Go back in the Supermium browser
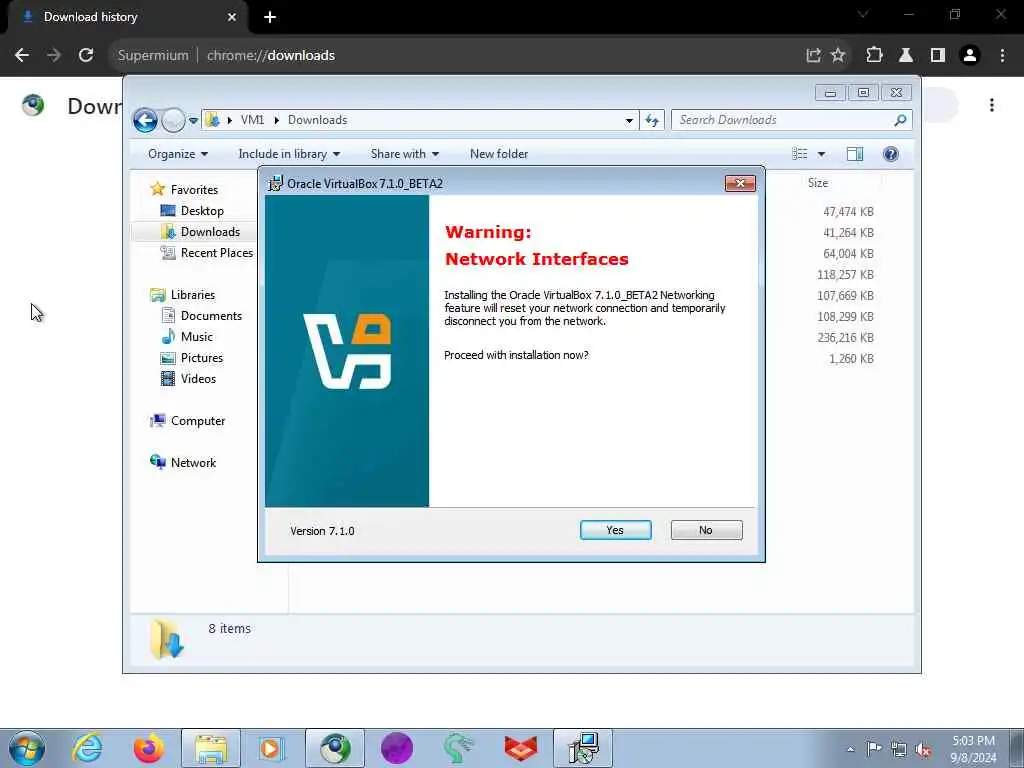Viewport: 1024px width, 768px height. click(22, 56)
